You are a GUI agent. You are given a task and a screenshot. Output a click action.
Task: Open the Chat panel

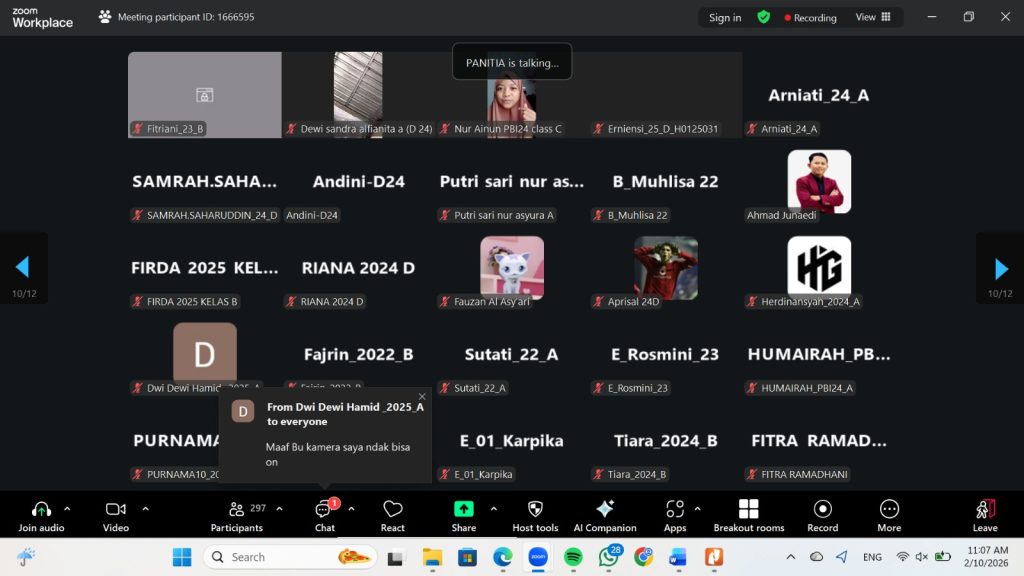click(324, 514)
